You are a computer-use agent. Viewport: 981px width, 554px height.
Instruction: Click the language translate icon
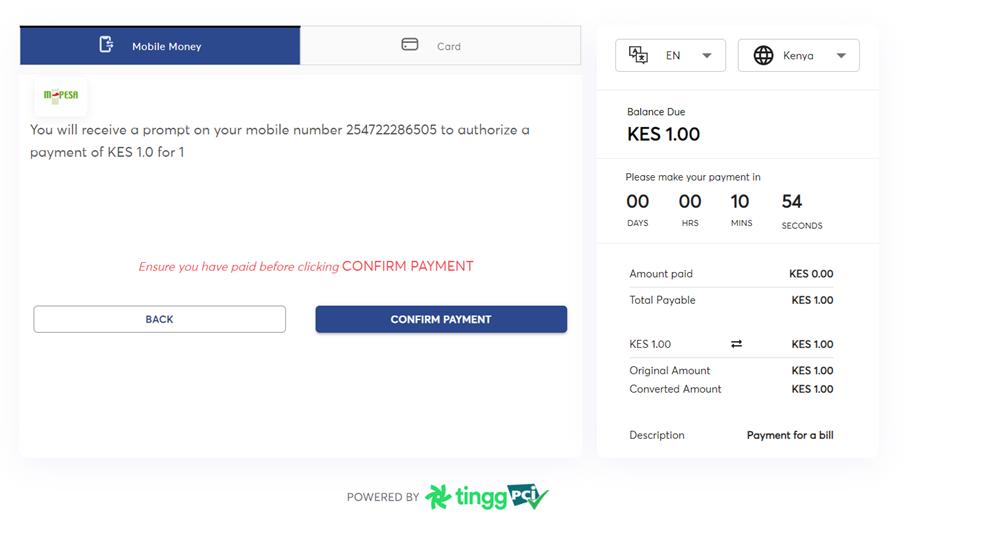pos(638,55)
